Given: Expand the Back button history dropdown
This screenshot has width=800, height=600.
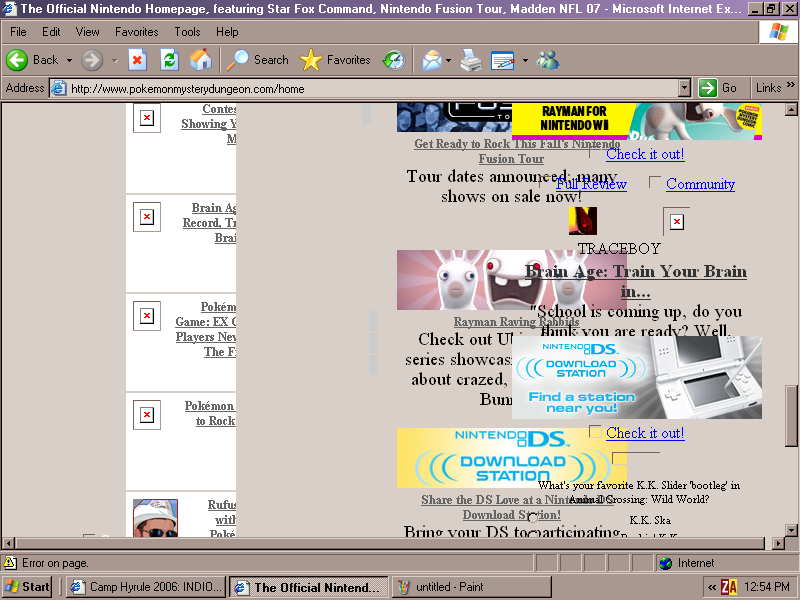Looking at the screenshot, I should point(69,60).
